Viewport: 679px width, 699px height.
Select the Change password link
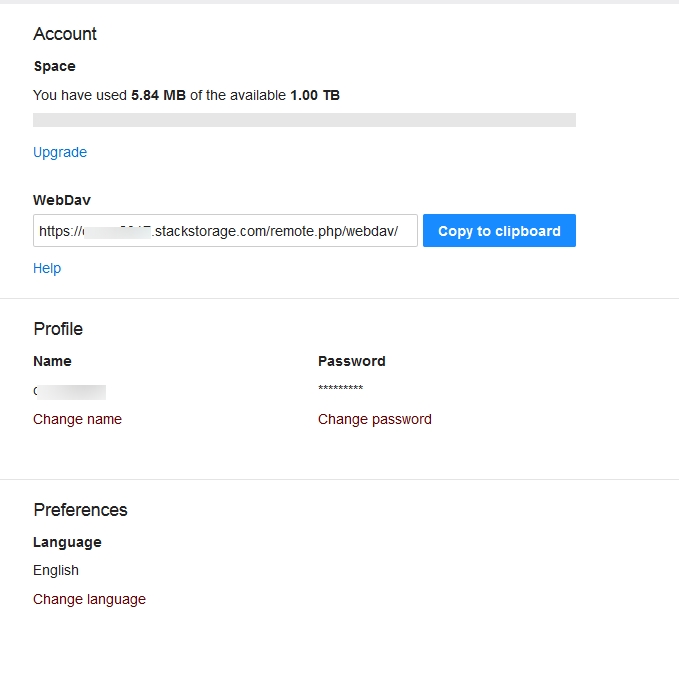[x=375, y=419]
